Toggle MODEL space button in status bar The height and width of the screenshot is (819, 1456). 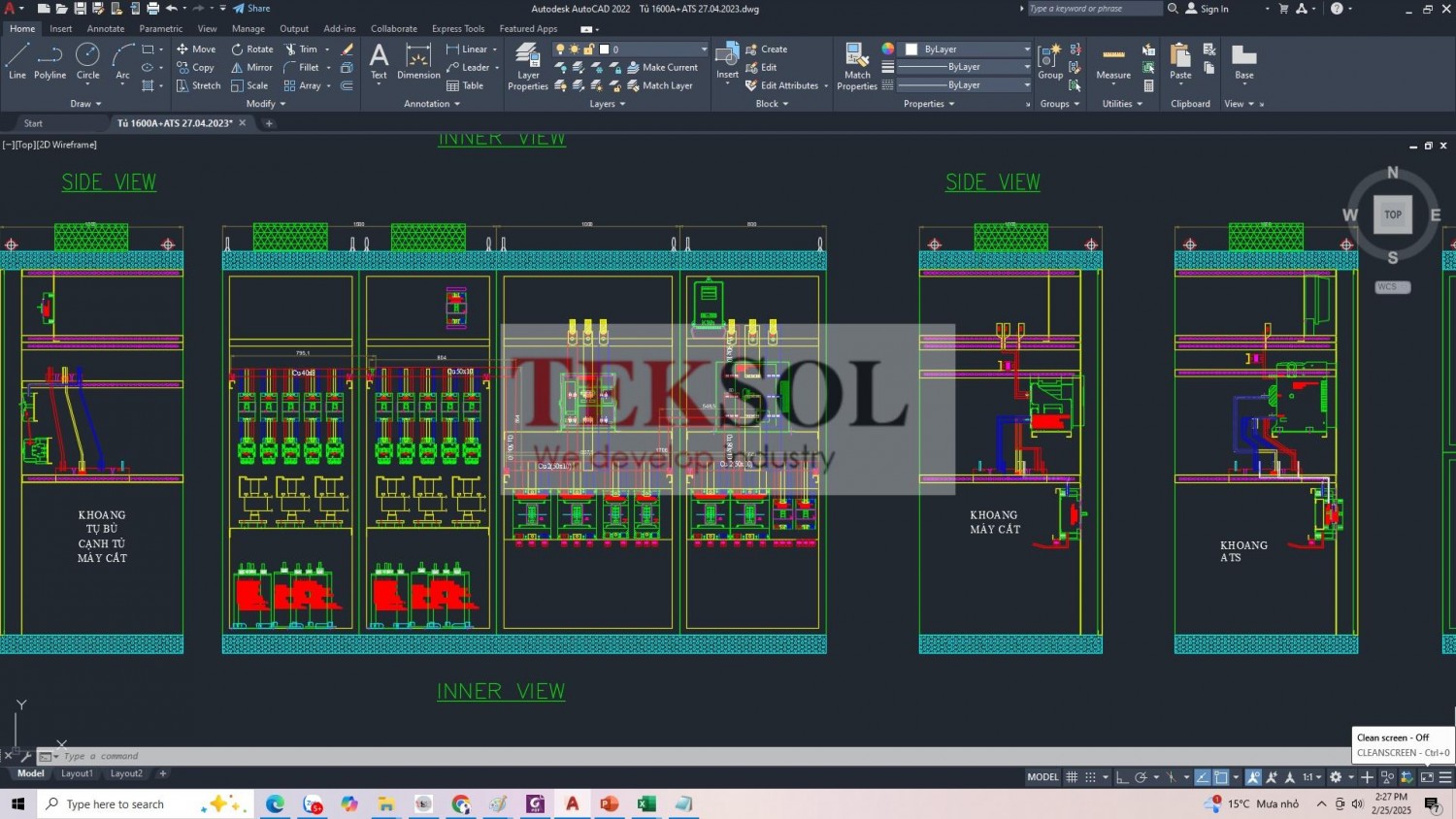pos(1042,777)
